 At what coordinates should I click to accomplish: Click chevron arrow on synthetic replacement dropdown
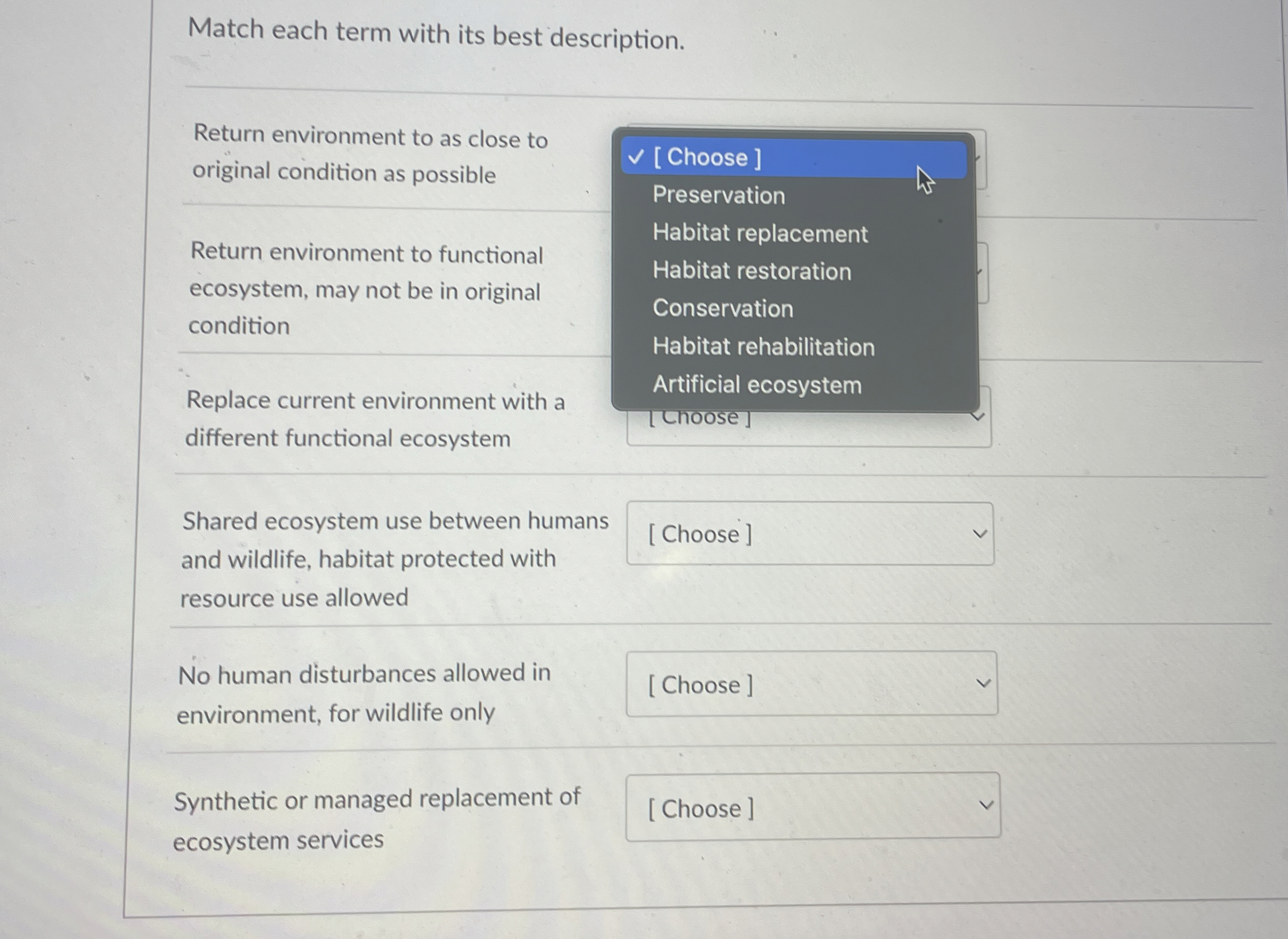point(986,805)
